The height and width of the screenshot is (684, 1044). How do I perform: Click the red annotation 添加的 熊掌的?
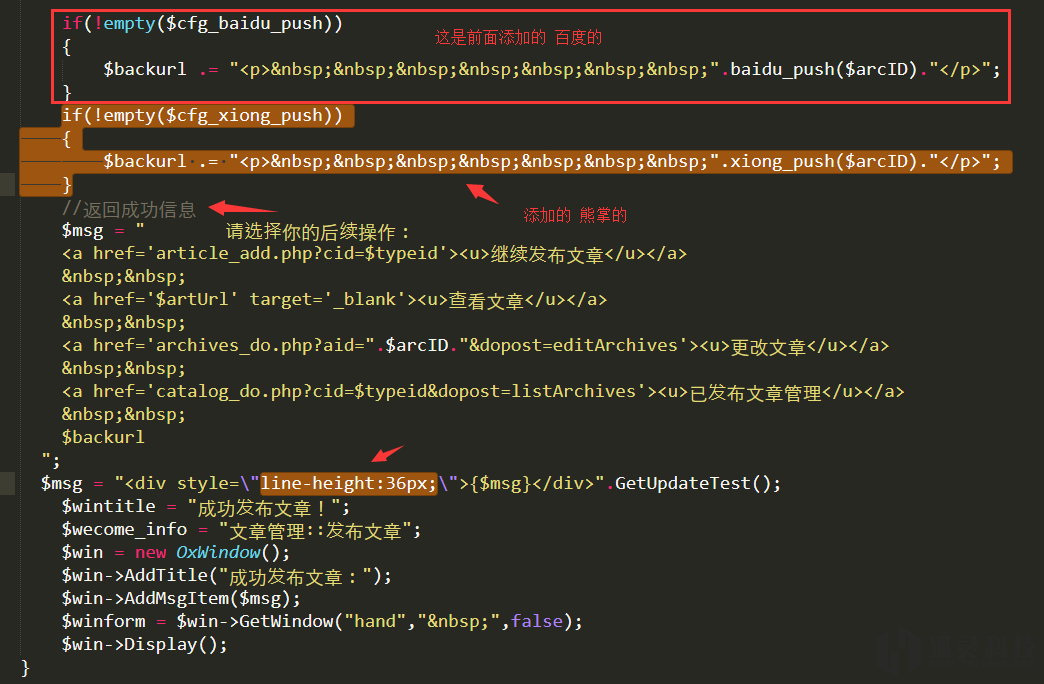pyautogui.click(x=575, y=215)
